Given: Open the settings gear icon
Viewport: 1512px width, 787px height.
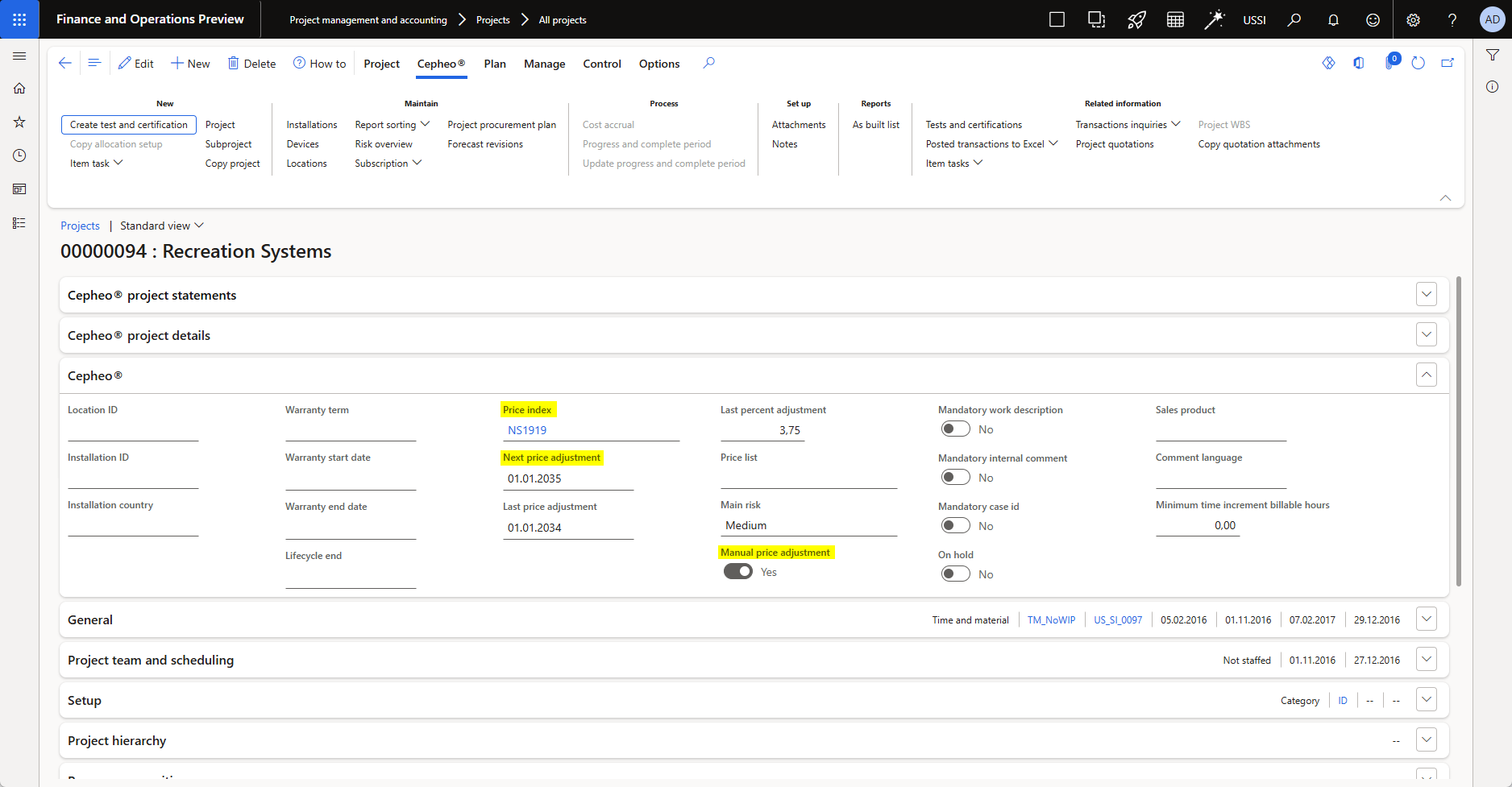Looking at the screenshot, I should (1413, 20).
